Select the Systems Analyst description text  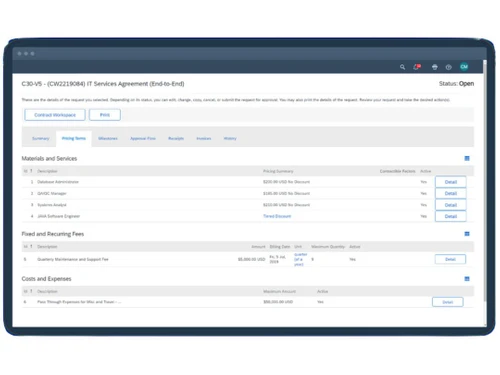(52, 205)
